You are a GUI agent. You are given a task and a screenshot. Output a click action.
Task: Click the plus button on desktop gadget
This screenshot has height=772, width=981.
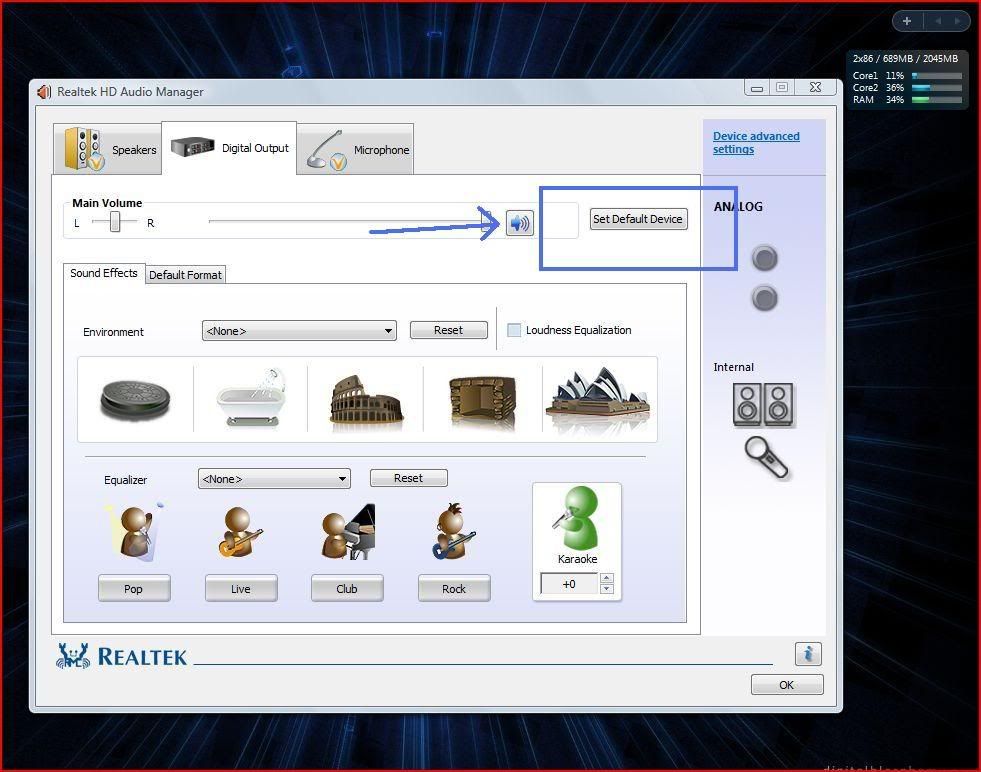(x=907, y=21)
